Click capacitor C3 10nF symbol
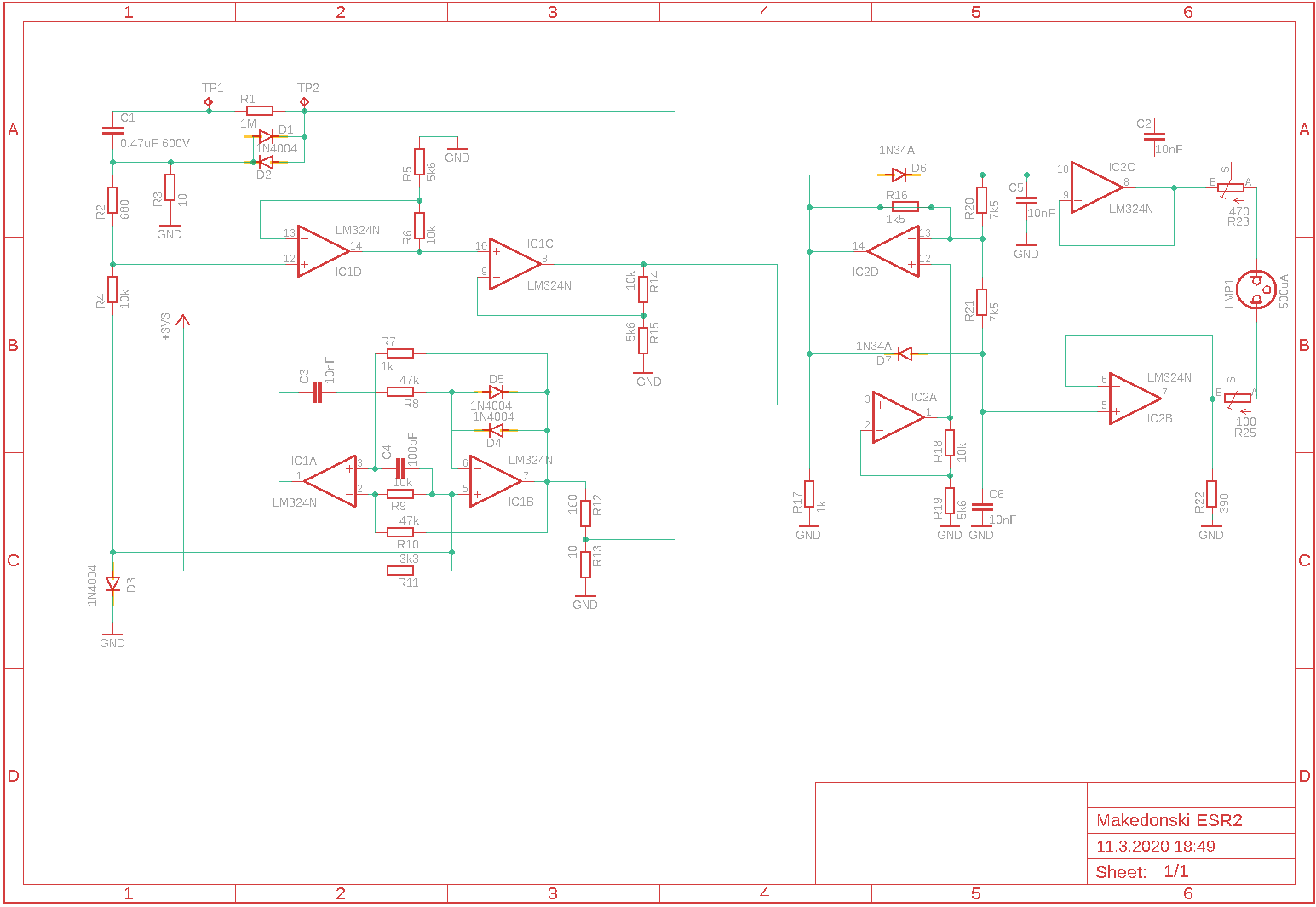Screen dimensions: 1316x907 click(317, 392)
